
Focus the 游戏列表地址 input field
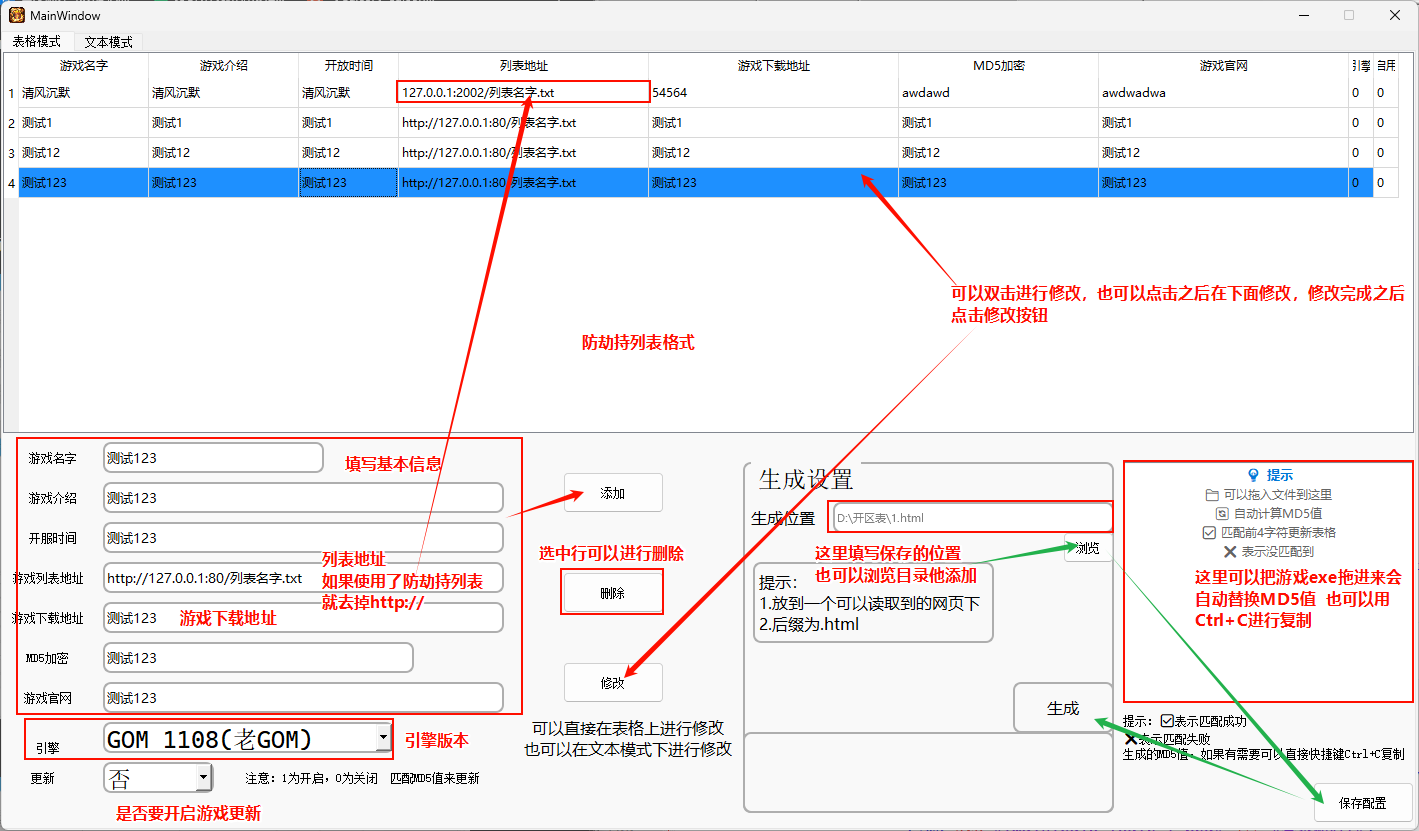pos(303,578)
